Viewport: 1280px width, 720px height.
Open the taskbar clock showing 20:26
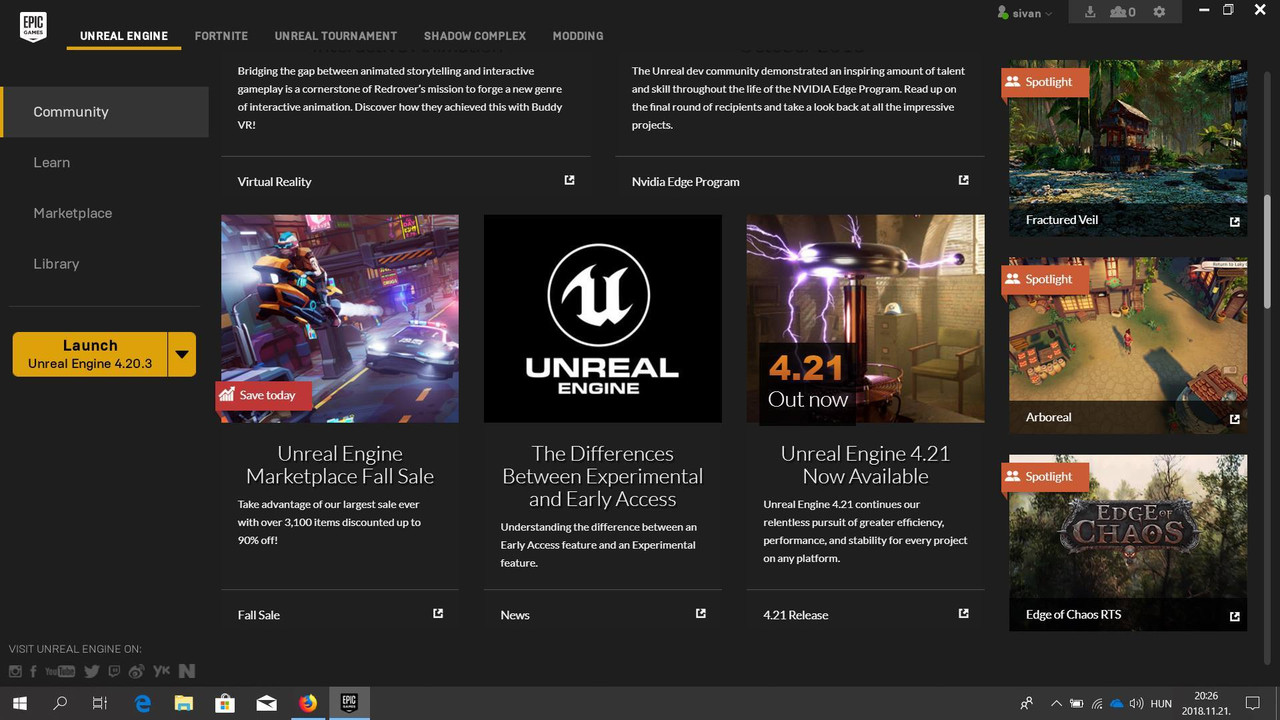click(1206, 703)
